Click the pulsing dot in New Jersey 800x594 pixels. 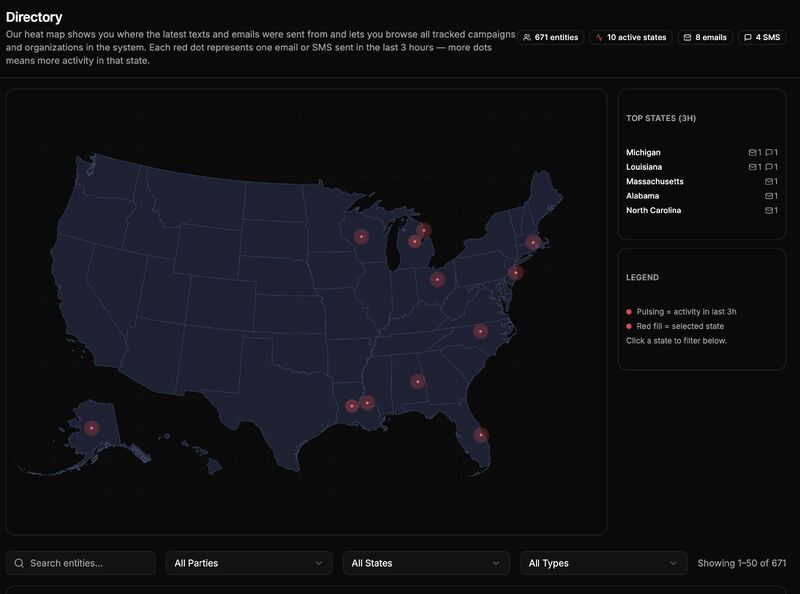click(x=516, y=273)
